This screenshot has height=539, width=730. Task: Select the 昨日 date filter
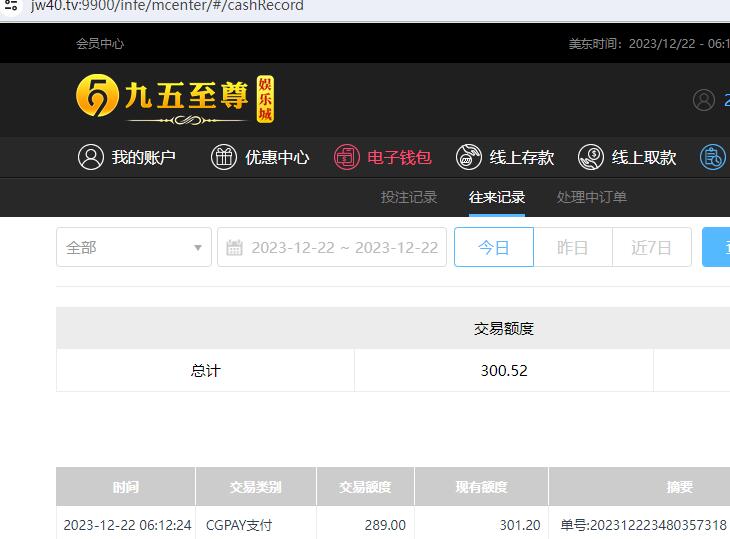pos(573,247)
